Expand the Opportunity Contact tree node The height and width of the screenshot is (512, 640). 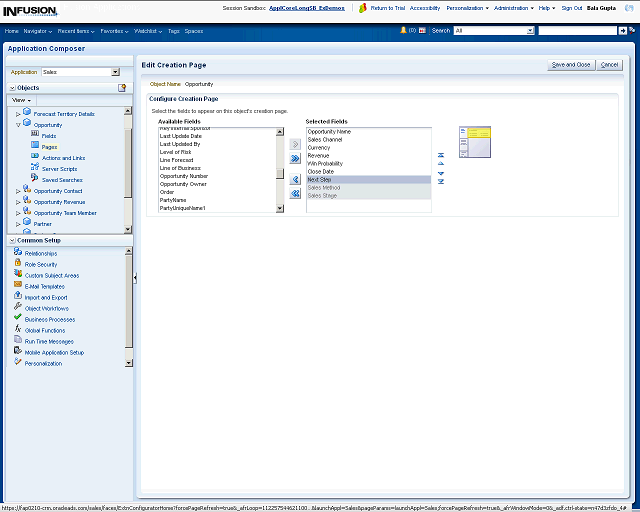tap(18, 191)
